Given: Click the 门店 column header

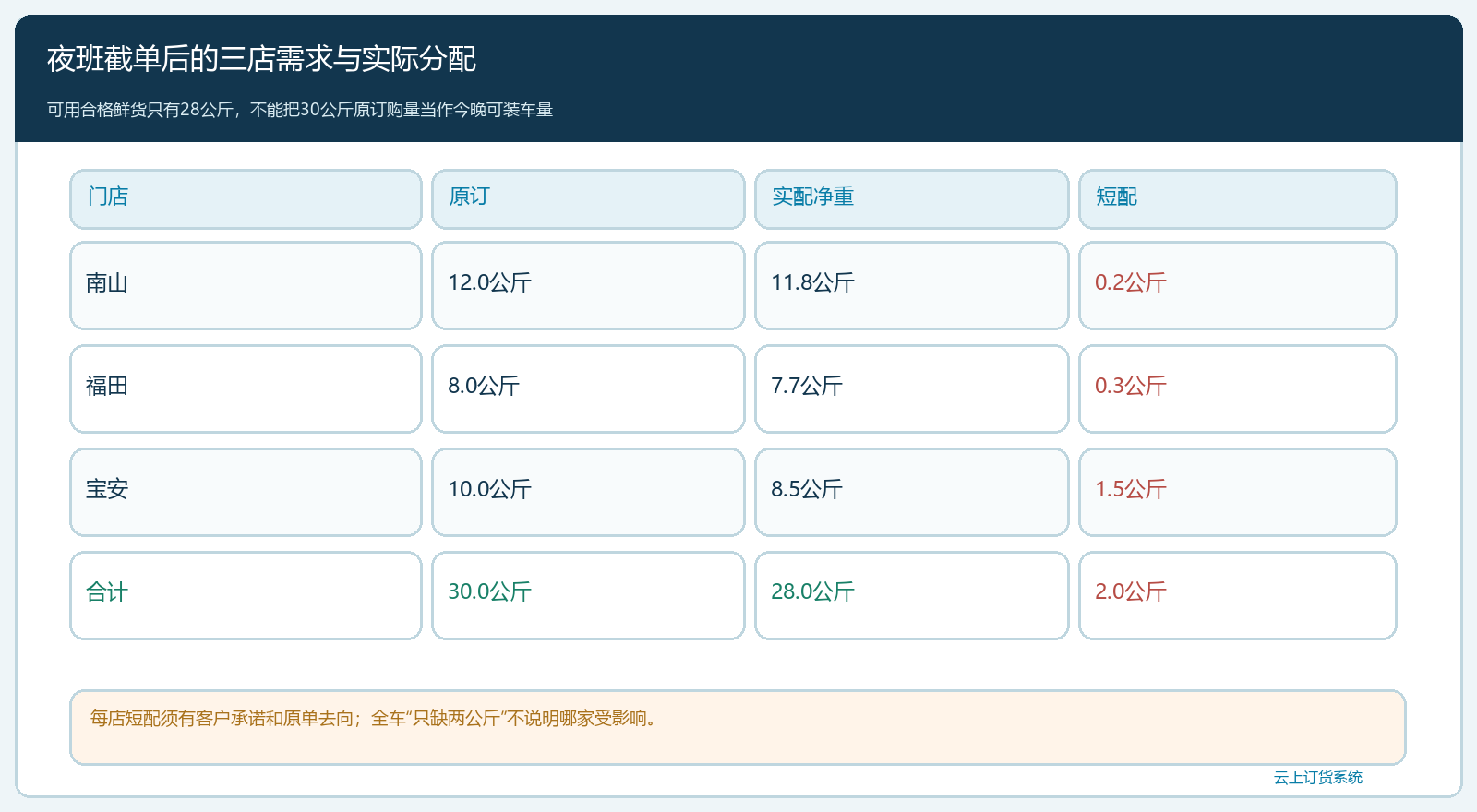Looking at the screenshot, I should click(x=246, y=199).
